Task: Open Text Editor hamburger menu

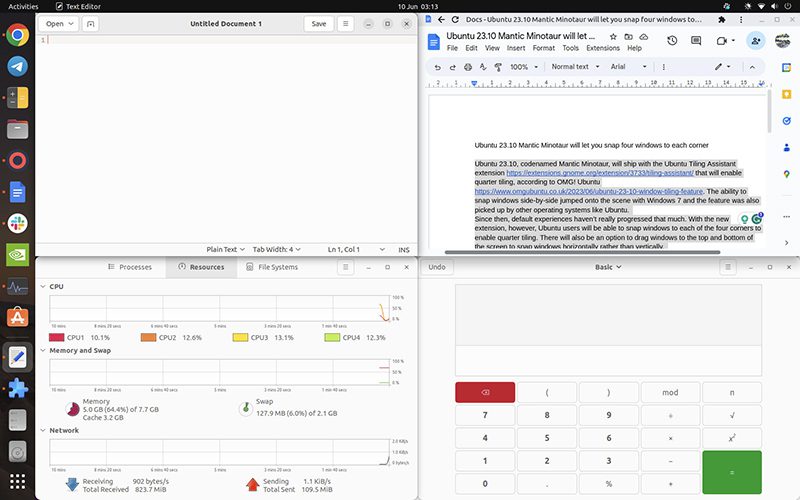Action: click(345, 24)
